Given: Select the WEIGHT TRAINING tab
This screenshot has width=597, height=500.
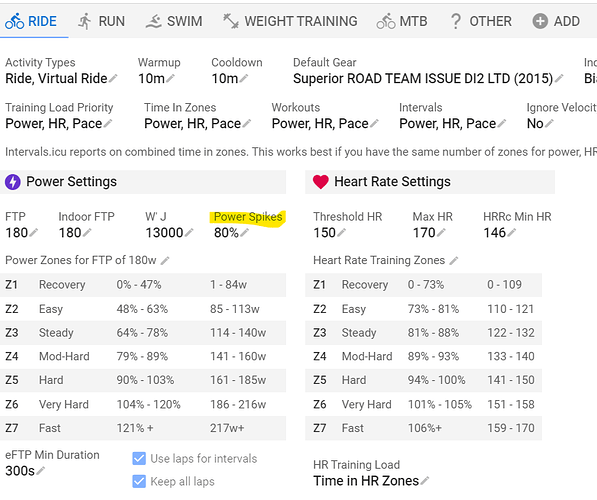Looking at the screenshot, I should 290,21.
